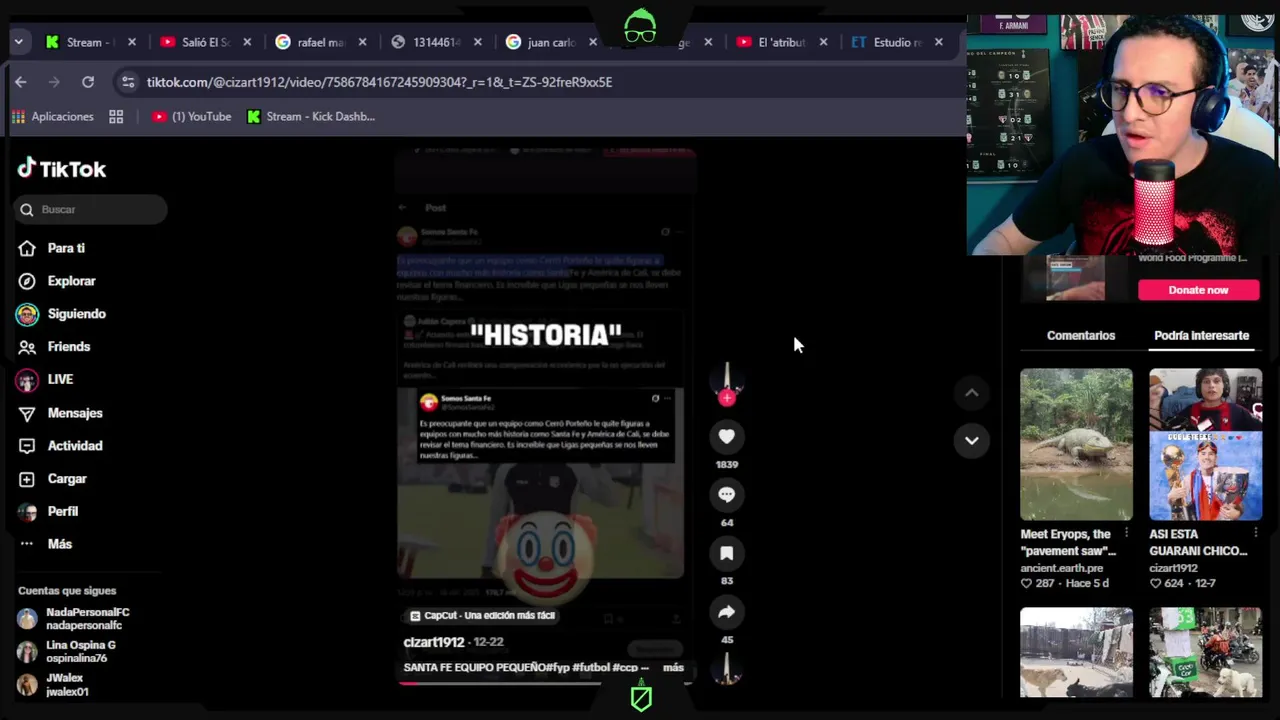Open the tab list dropdown chevron
The height and width of the screenshot is (720, 1280).
click(18, 42)
